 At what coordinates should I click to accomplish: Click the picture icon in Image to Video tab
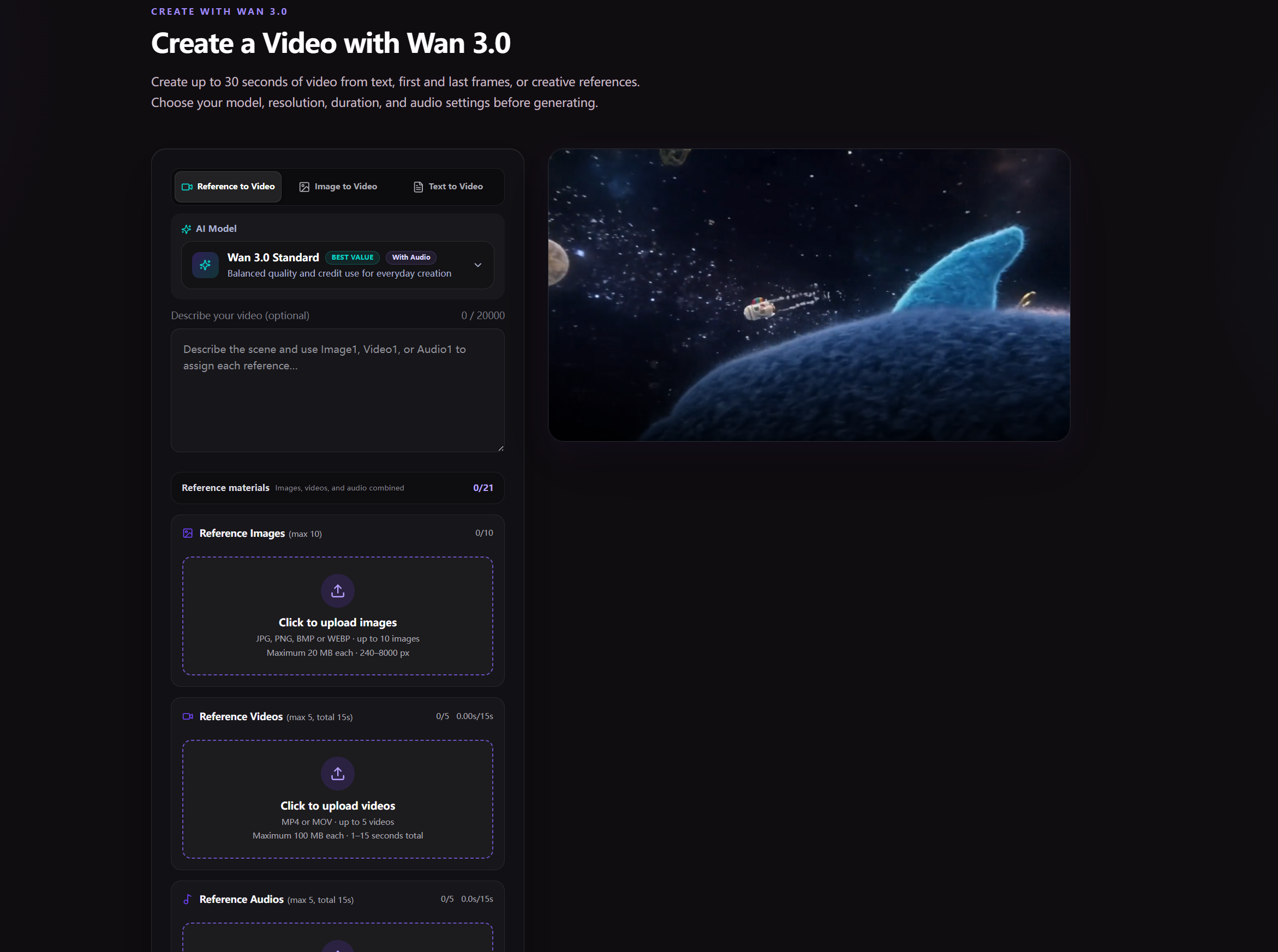click(x=304, y=187)
